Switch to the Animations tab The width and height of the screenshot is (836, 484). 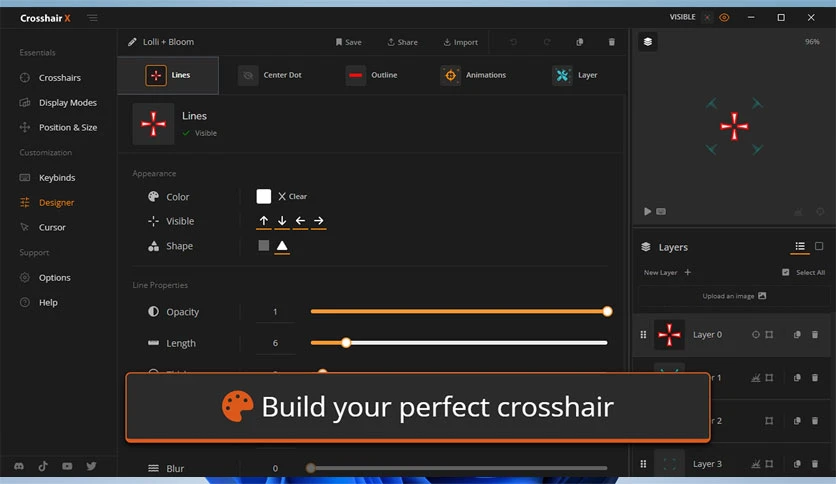(473, 75)
